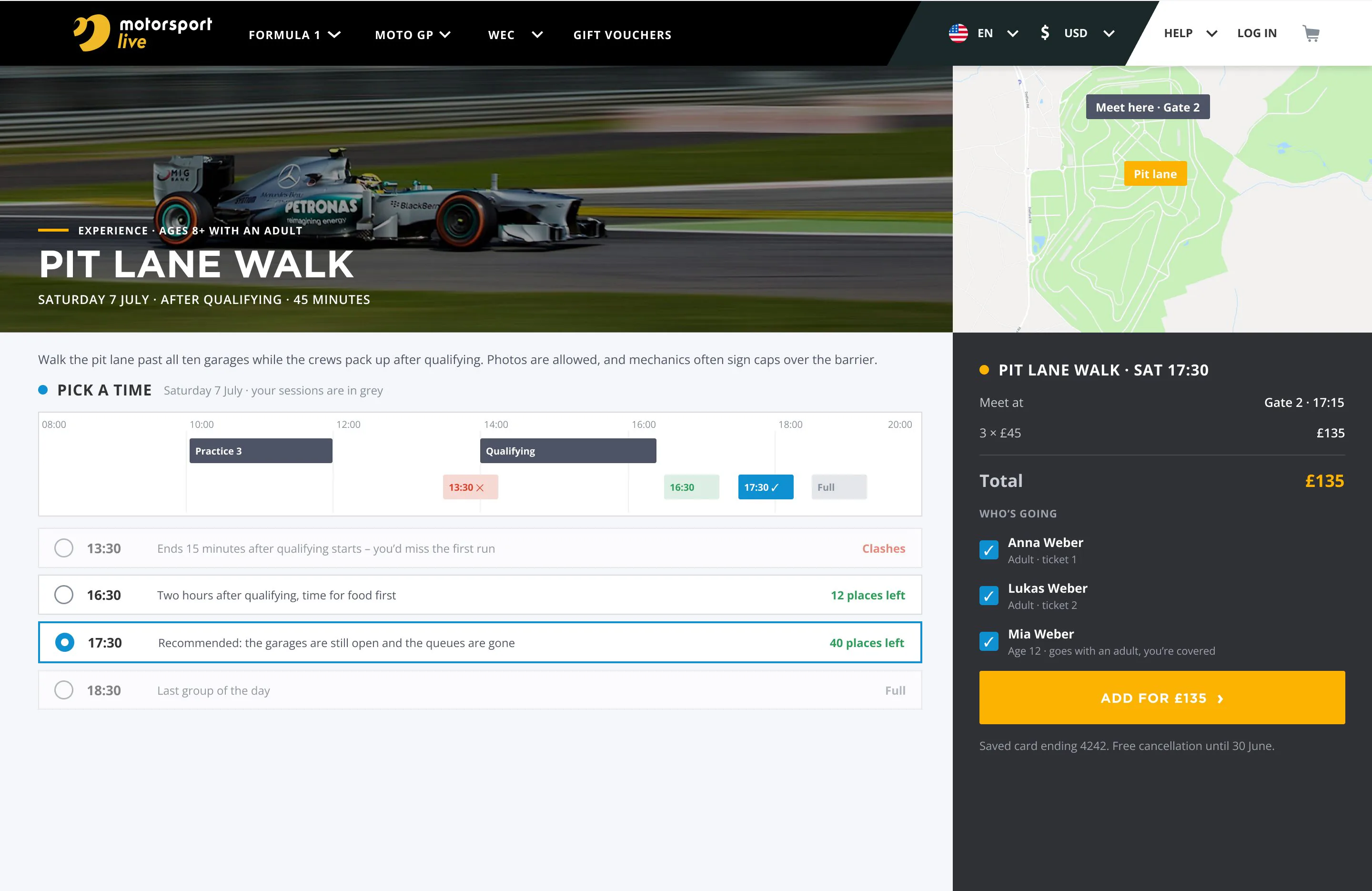Click the Formula 1 menu label
Image resolution: width=1372 pixels, height=891 pixels.
(284, 35)
